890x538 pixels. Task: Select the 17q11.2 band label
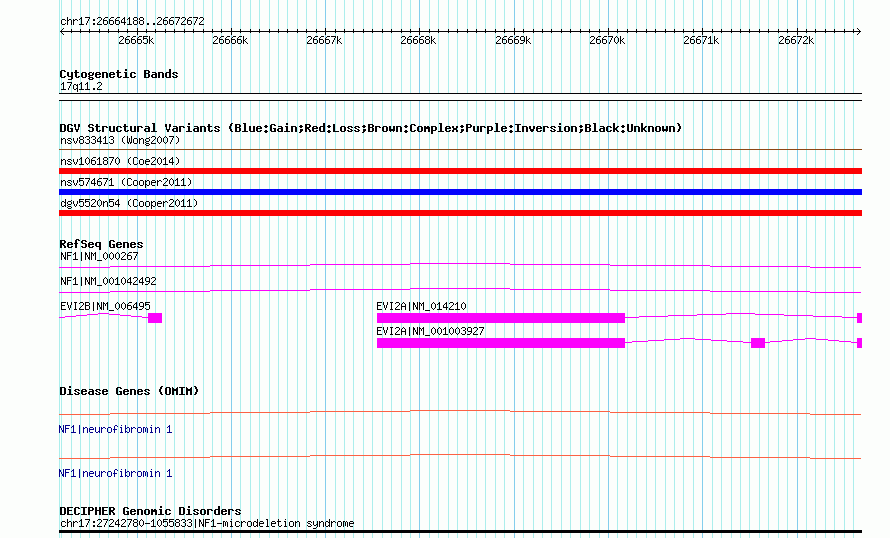pos(81,86)
